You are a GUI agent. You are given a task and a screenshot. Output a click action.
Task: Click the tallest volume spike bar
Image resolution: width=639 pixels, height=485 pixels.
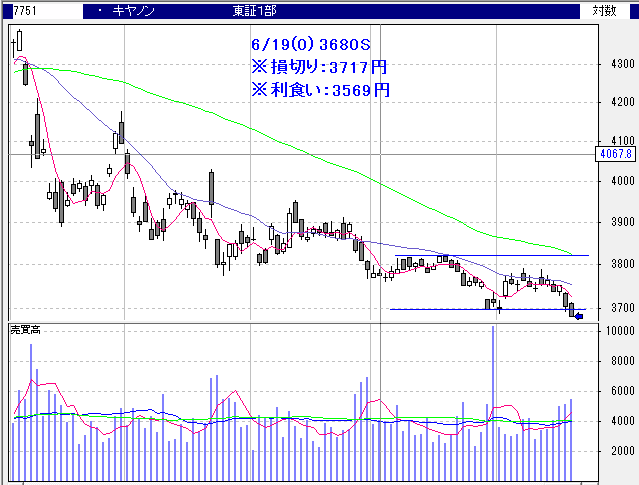click(493, 400)
